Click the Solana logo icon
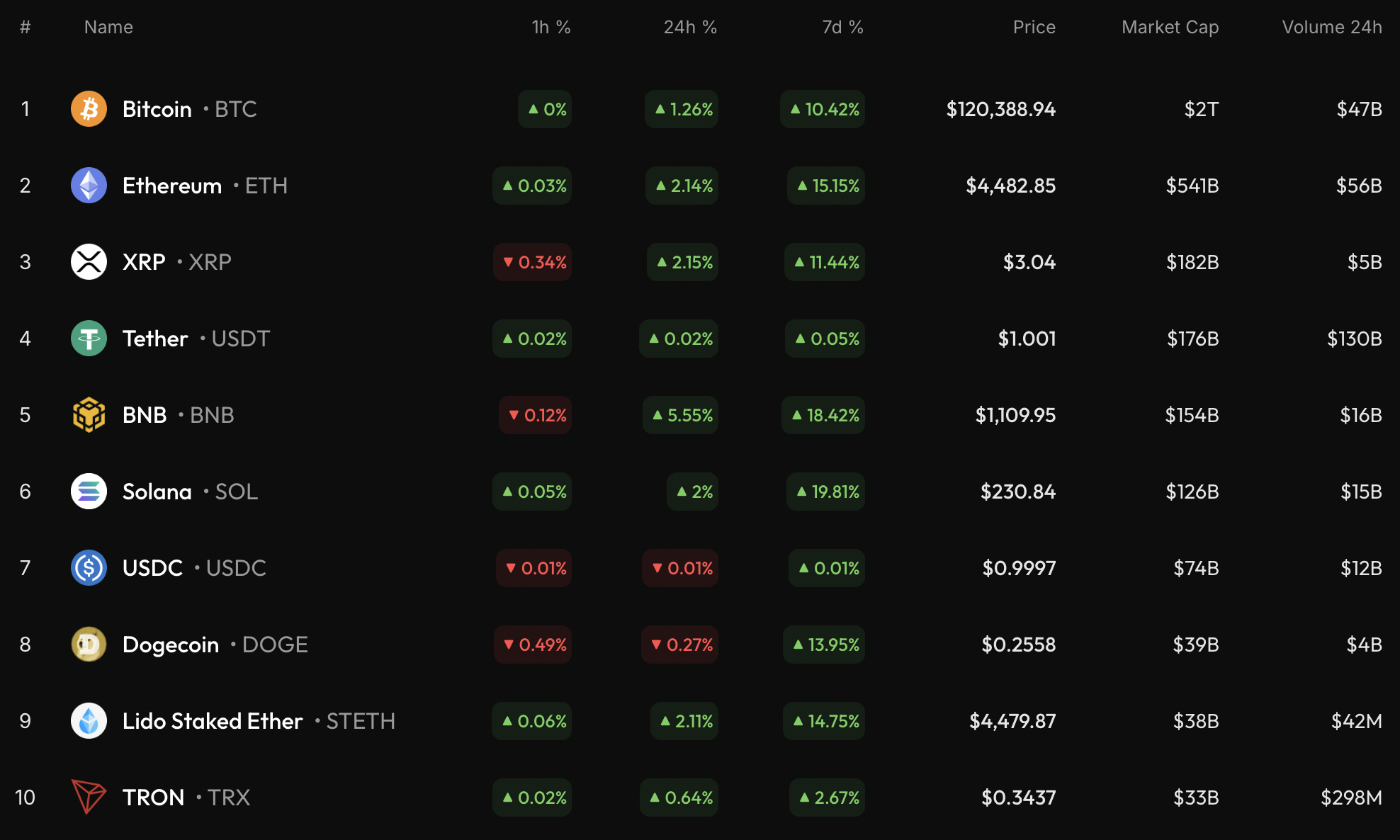This screenshot has width=1400, height=840. pos(89,492)
